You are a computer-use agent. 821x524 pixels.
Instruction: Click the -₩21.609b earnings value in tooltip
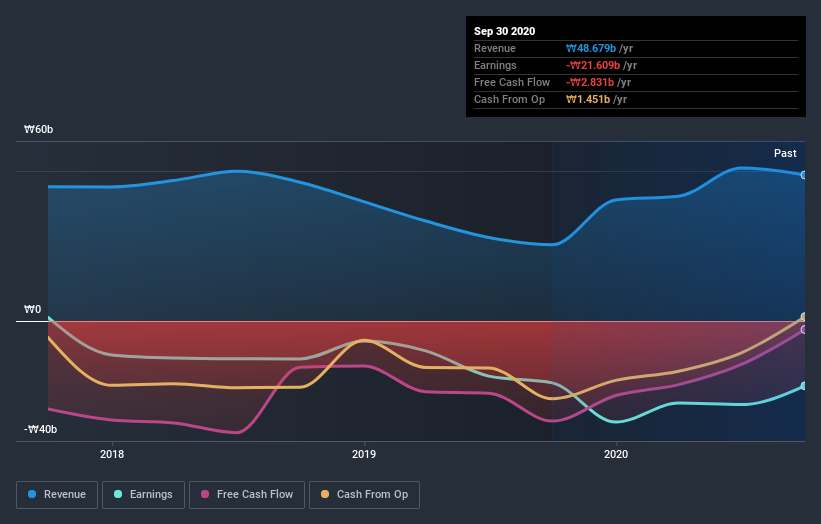click(x=593, y=65)
